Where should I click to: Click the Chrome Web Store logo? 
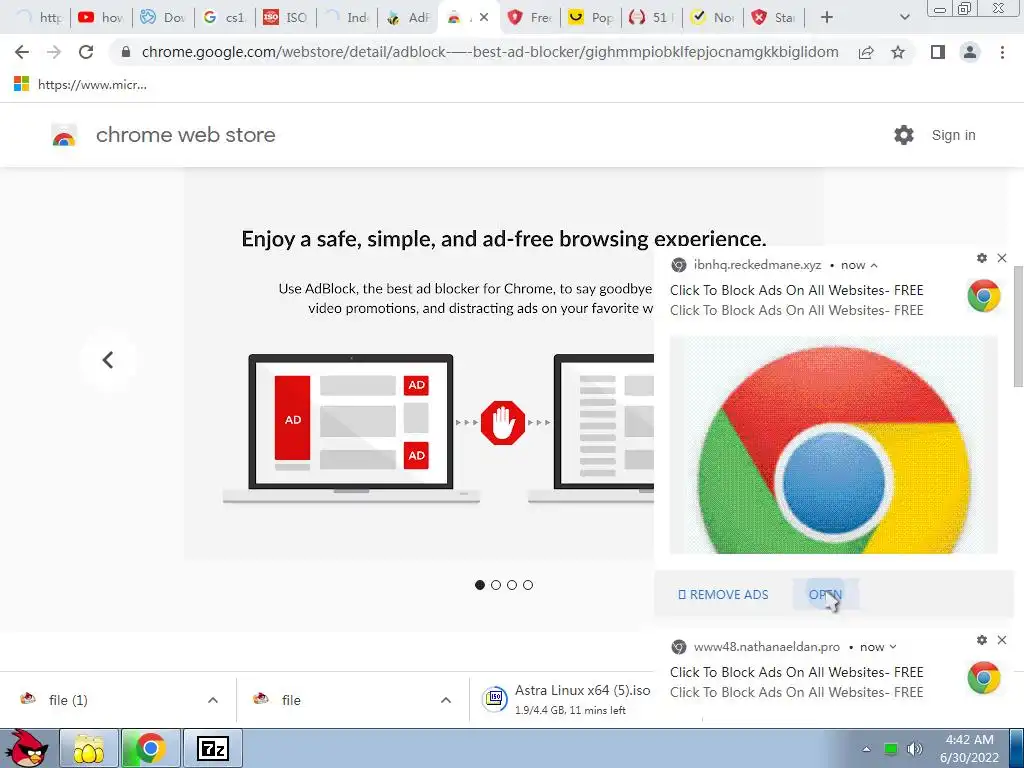[x=64, y=135]
